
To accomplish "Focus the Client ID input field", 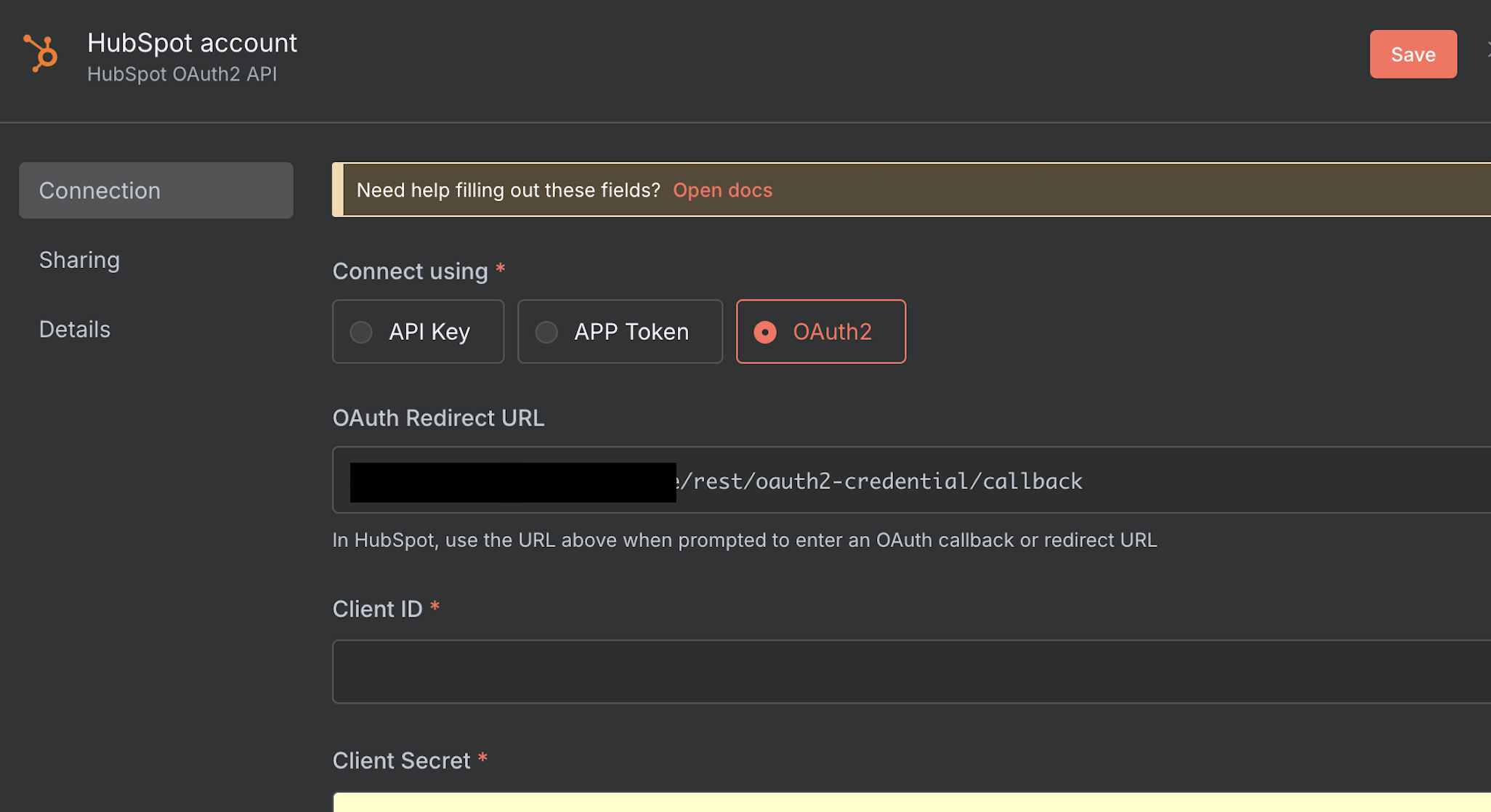I will (911, 672).
